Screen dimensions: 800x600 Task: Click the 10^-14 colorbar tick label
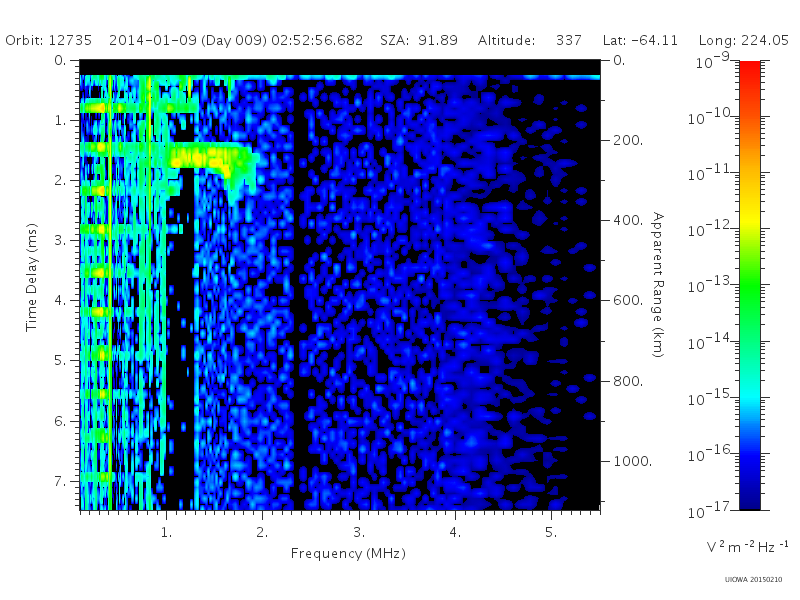[x=711, y=342]
